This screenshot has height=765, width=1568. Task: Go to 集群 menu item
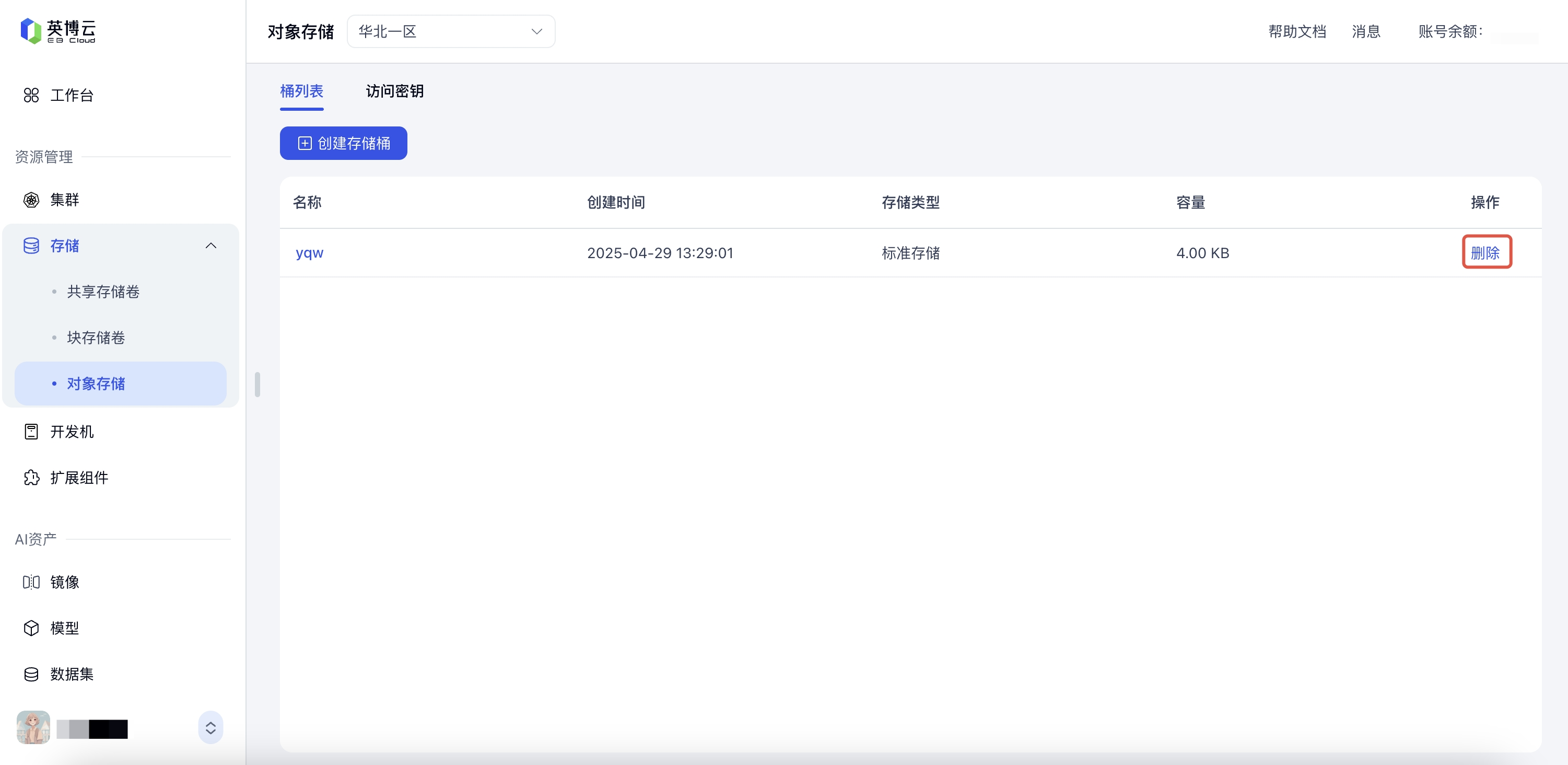point(65,200)
